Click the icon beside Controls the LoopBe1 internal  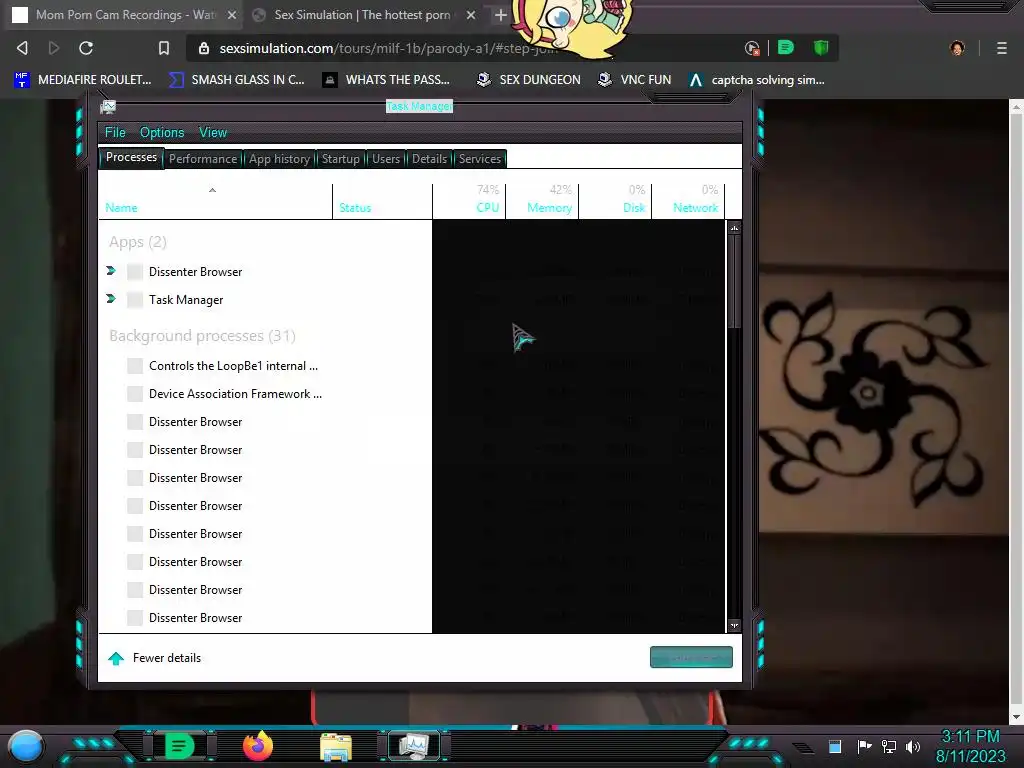pyautogui.click(x=135, y=366)
